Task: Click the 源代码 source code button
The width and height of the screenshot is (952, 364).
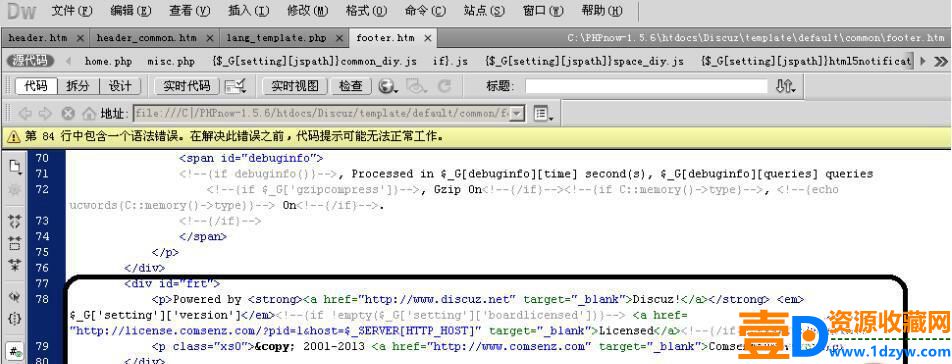Action: (x=31, y=61)
